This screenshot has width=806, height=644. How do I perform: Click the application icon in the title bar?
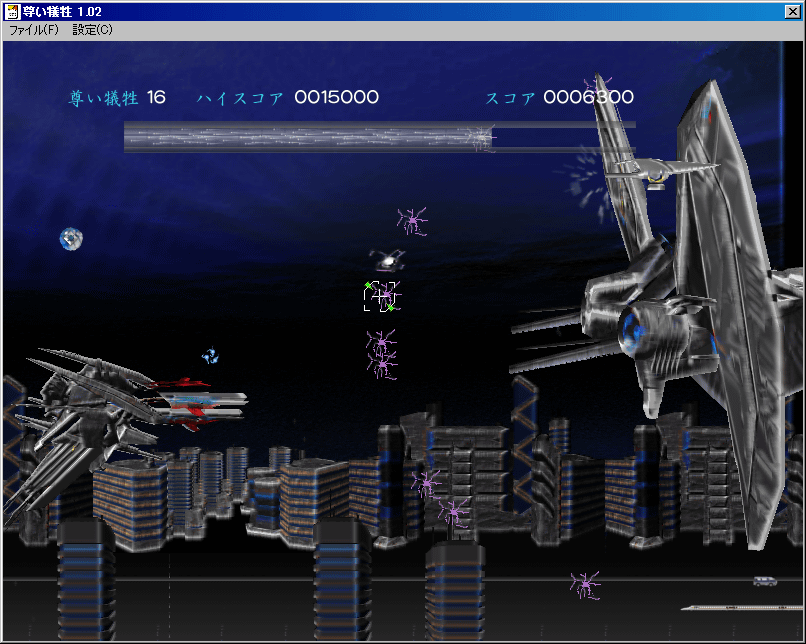point(12,12)
